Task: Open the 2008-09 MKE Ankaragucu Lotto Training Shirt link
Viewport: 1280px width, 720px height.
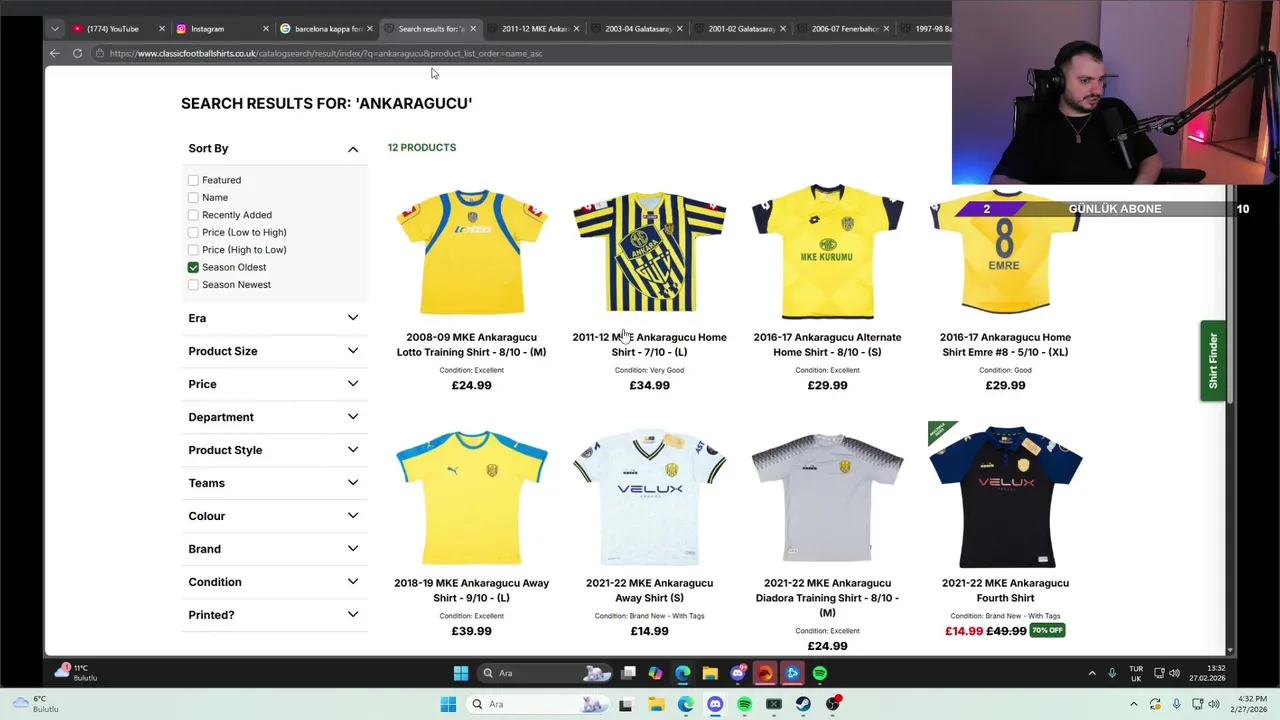Action: (x=471, y=345)
